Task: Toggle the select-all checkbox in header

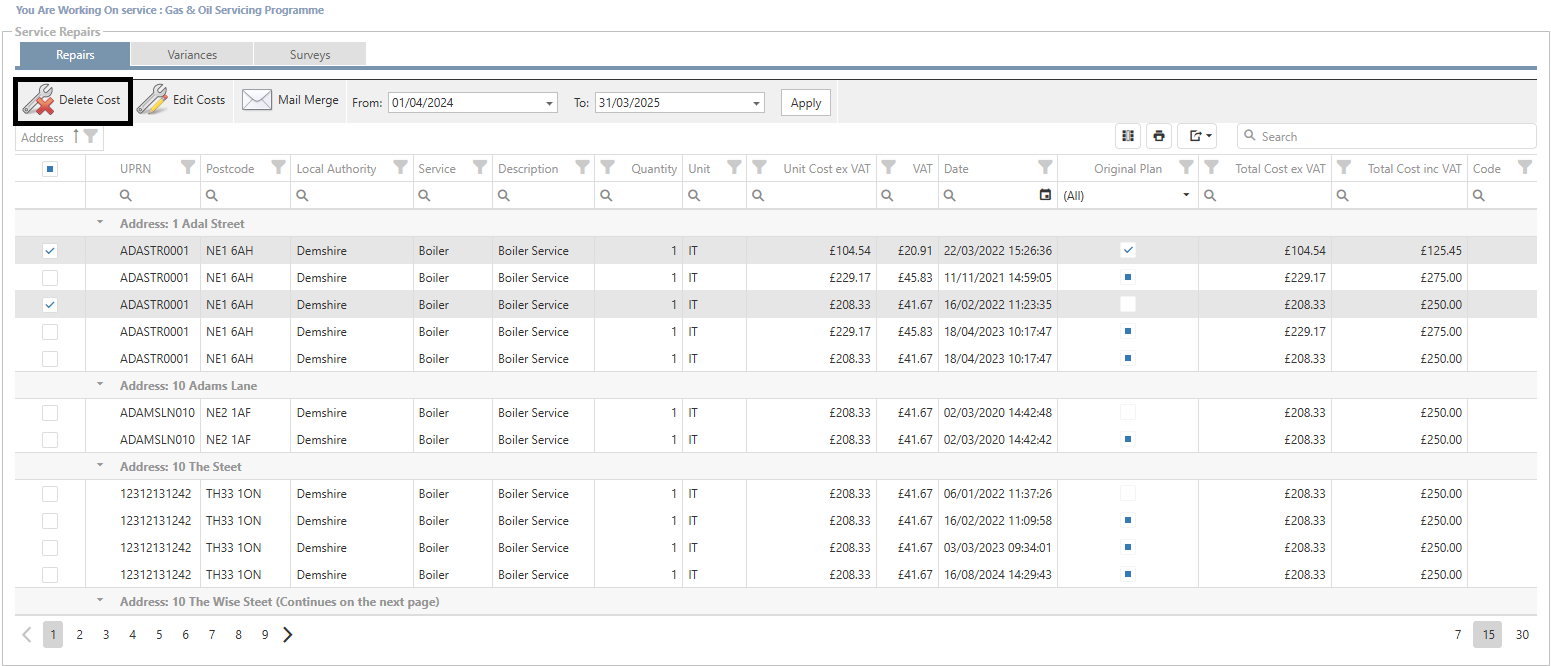Action: click(x=50, y=169)
